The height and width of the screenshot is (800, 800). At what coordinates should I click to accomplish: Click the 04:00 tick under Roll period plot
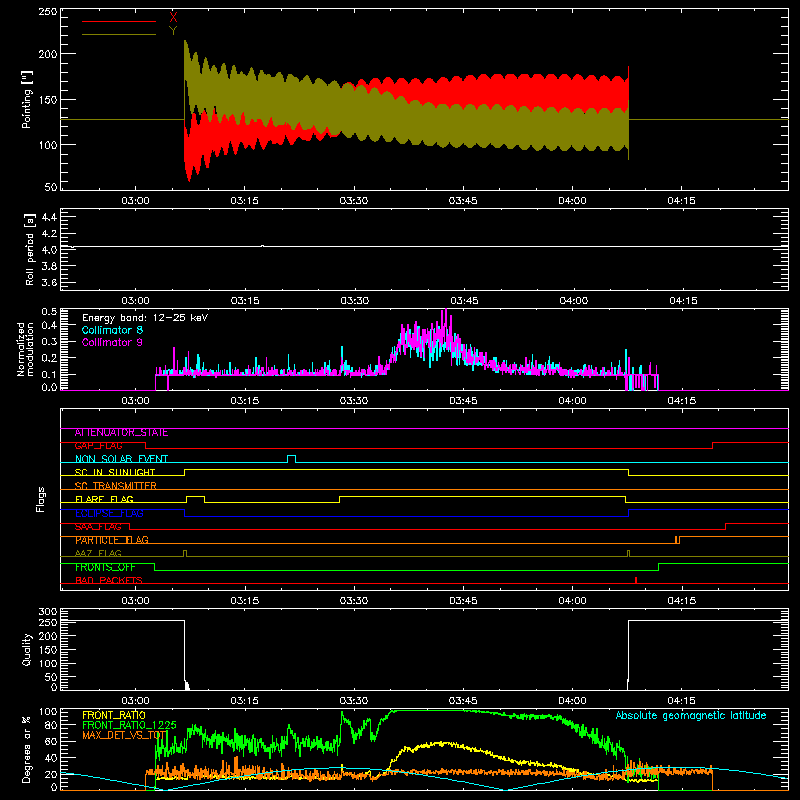click(x=573, y=301)
